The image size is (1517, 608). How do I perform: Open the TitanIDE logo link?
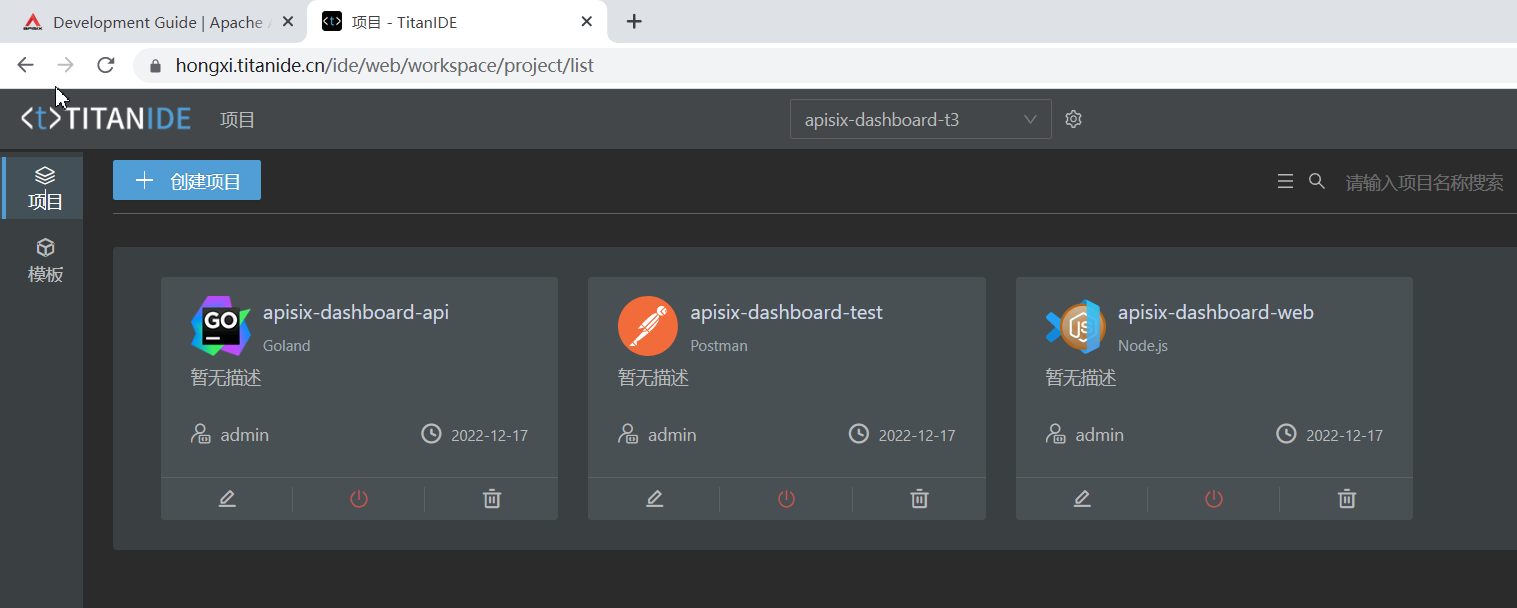pyautogui.click(x=105, y=118)
